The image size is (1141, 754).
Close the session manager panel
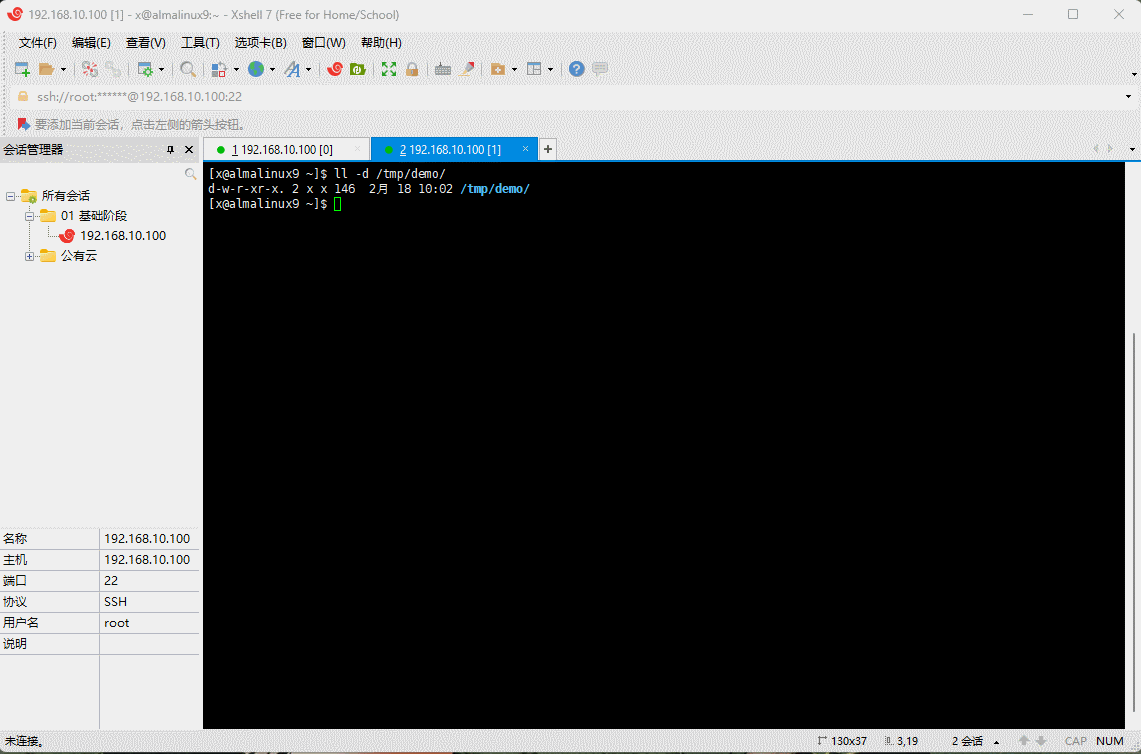[x=189, y=149]
